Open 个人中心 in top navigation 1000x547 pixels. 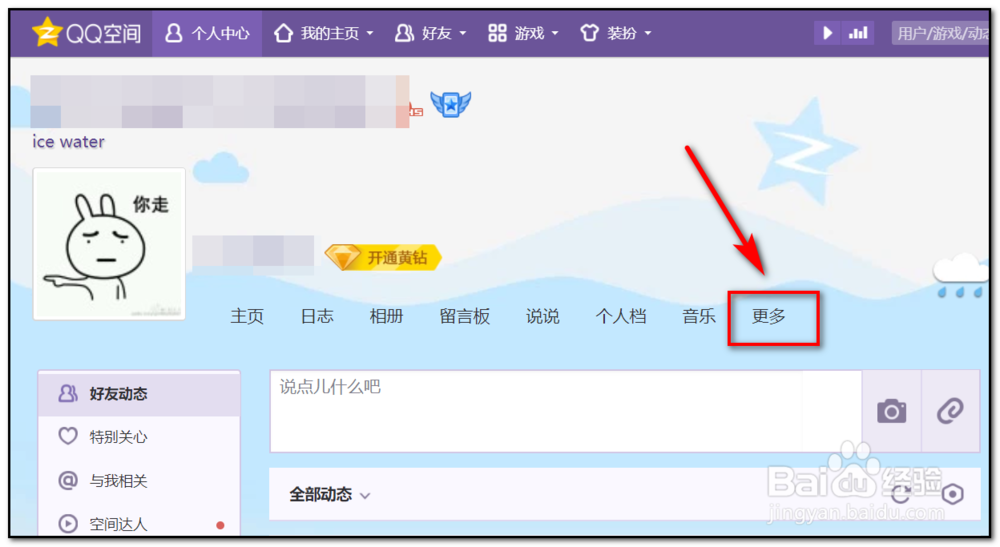[207, 33]
